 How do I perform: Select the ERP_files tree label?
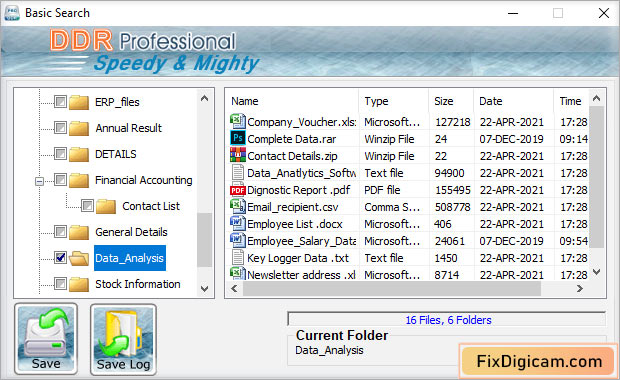click(x=117, y=102)
